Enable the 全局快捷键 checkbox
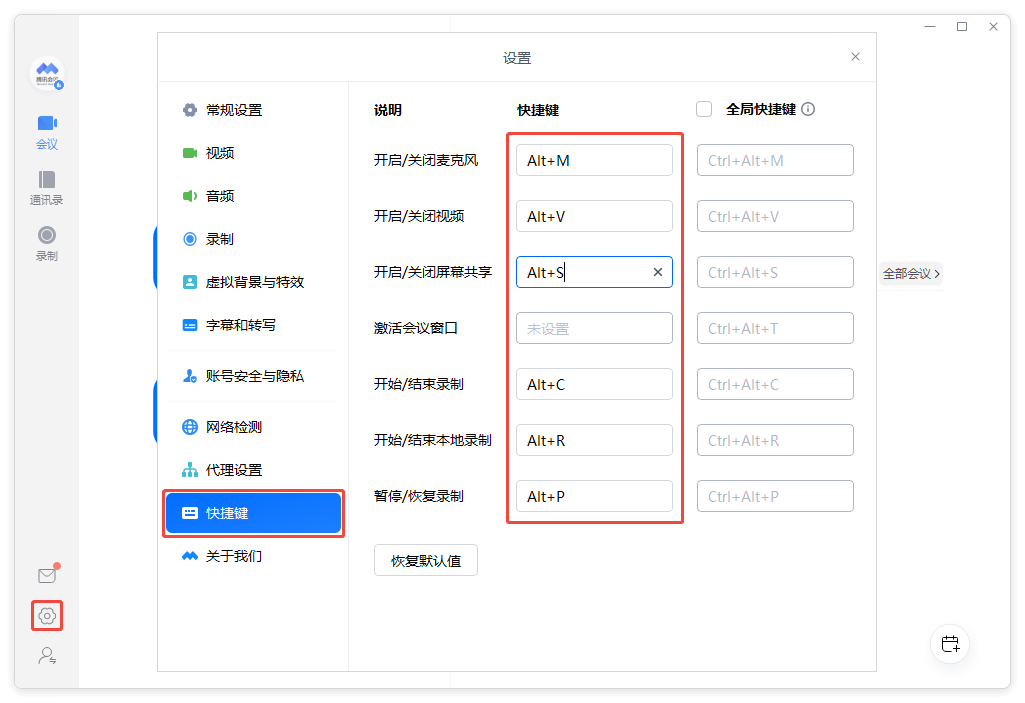This screenshot has width=1025, height=703. (x=704, y=109)
